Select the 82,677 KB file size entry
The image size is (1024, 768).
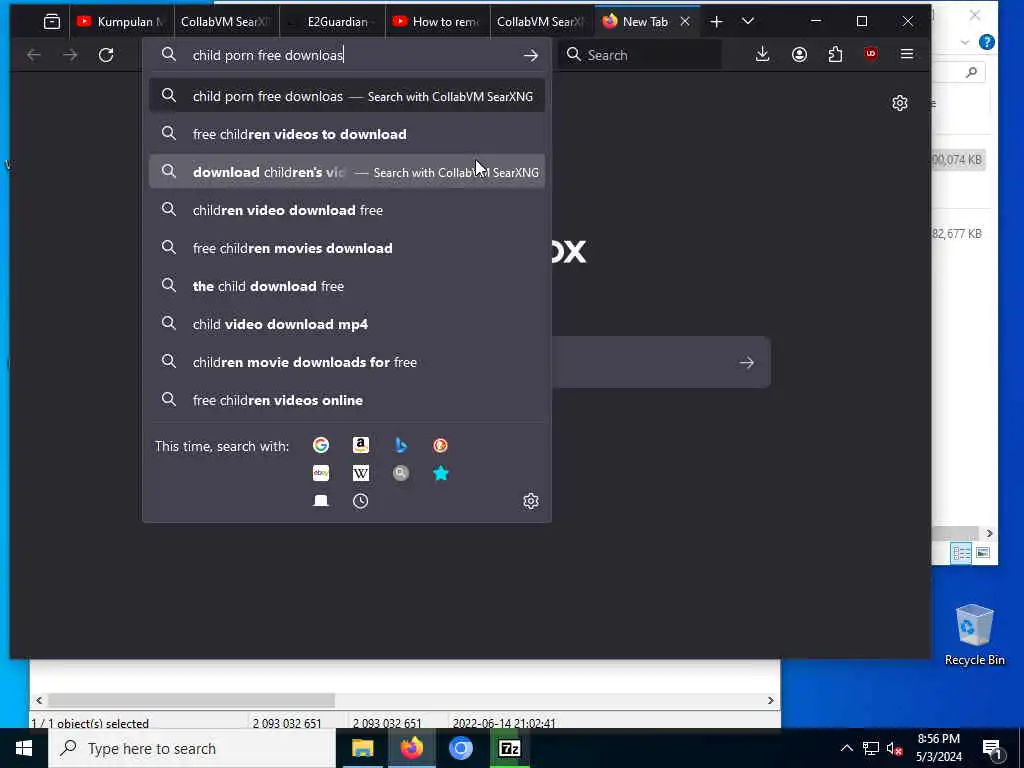[x=957, y=234]
